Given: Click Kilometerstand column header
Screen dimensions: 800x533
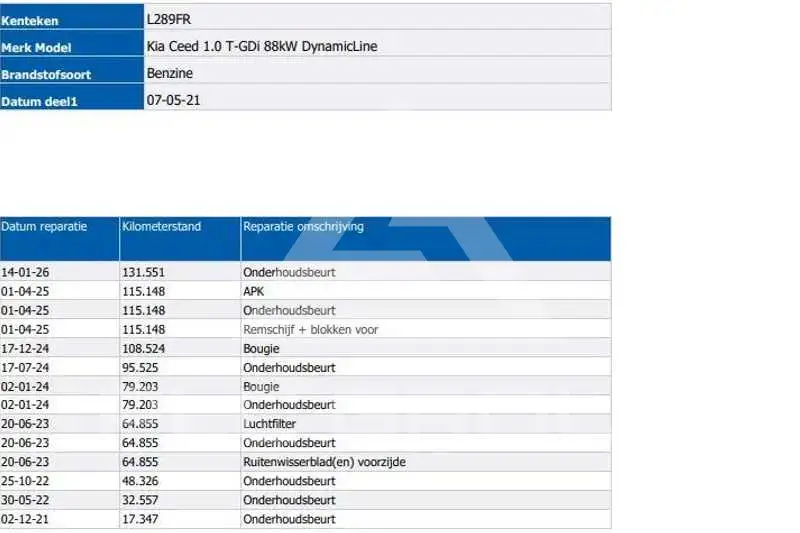Looking at the screenshot, I should point(162,226).
